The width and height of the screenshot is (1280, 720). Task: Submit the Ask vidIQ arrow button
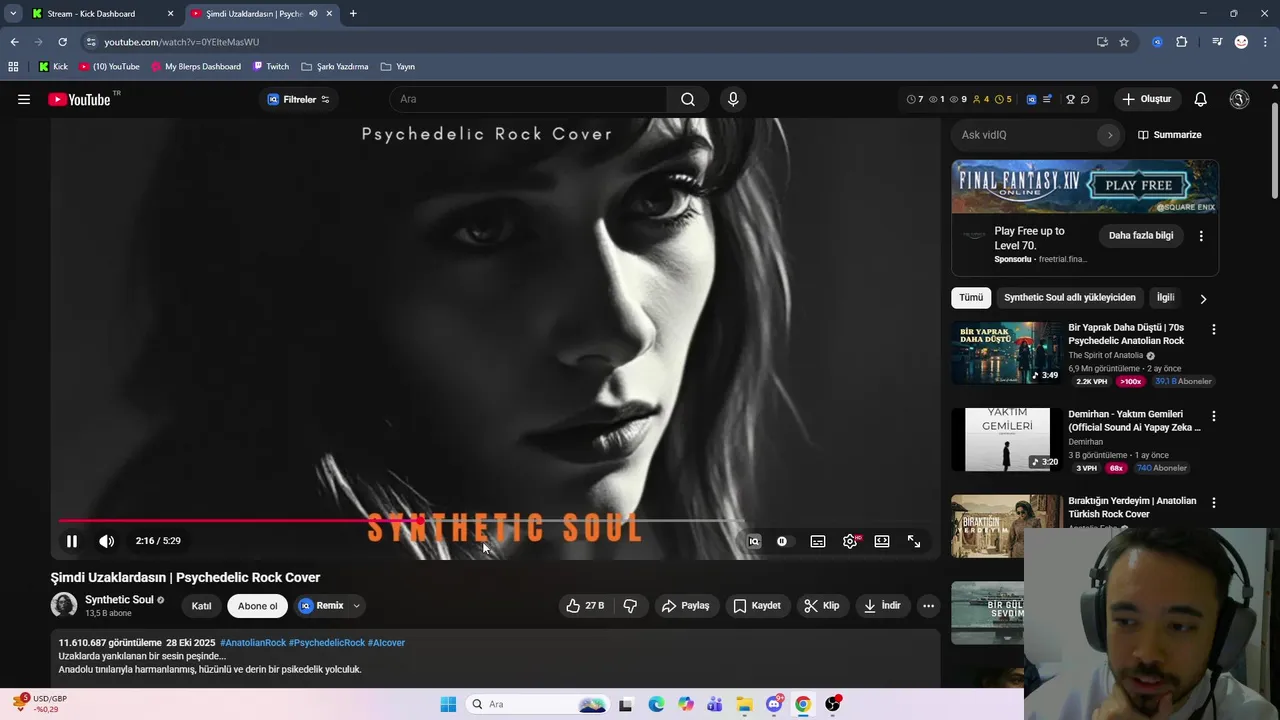(1109, 135)
